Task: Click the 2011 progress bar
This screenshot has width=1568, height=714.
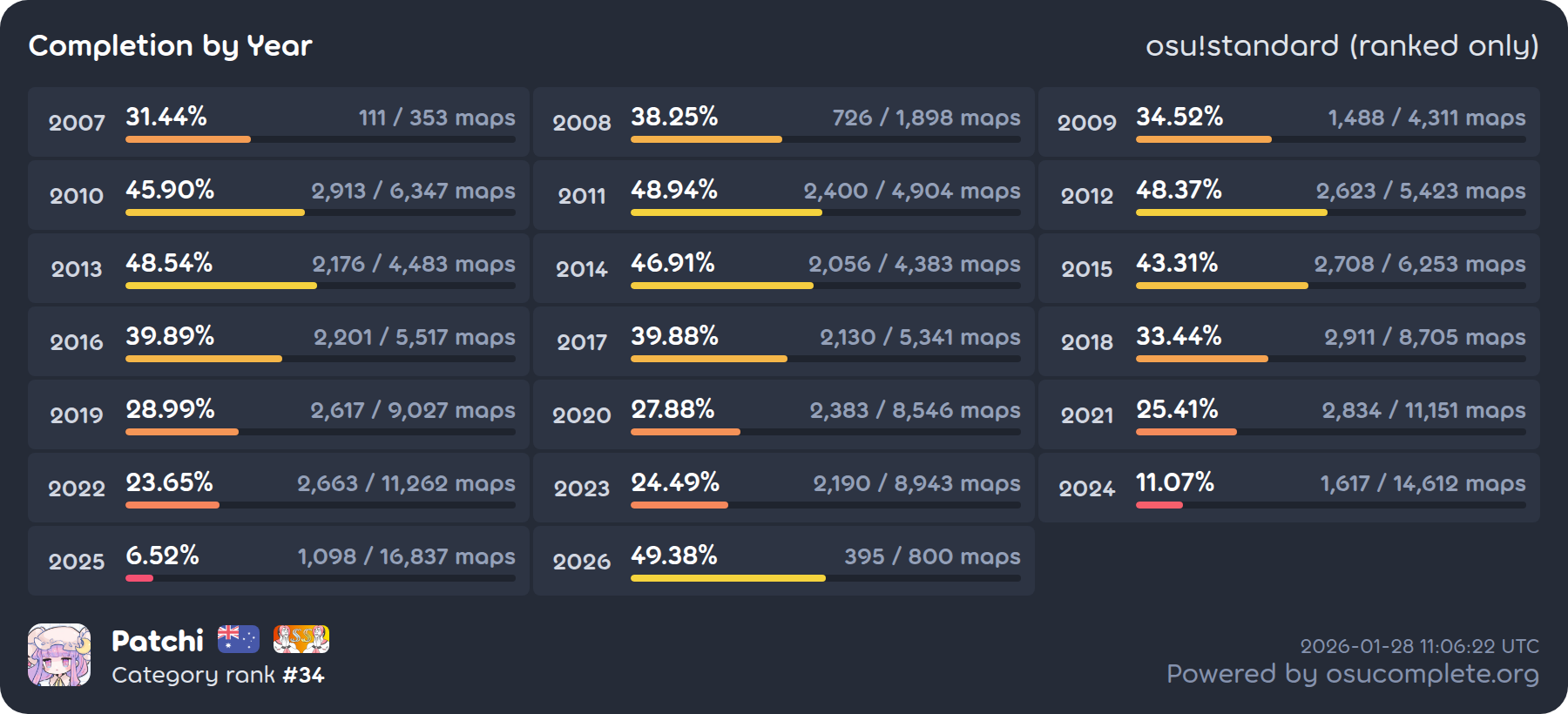Action: pyautogui.click(x=825, y=212)
